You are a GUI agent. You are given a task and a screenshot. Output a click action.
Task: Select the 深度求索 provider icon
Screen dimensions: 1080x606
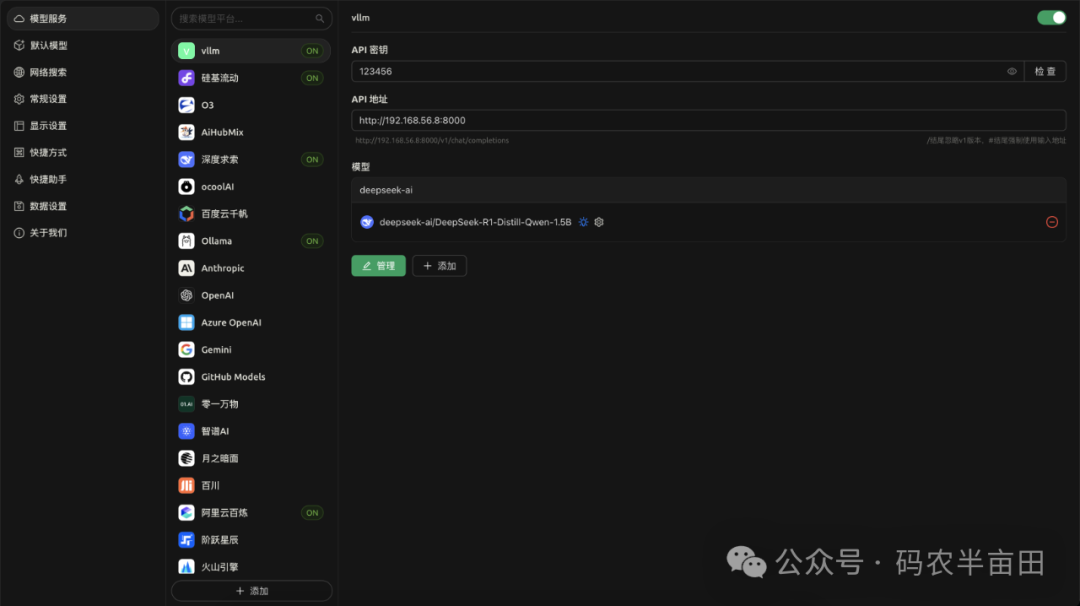[x=186, y=160]
